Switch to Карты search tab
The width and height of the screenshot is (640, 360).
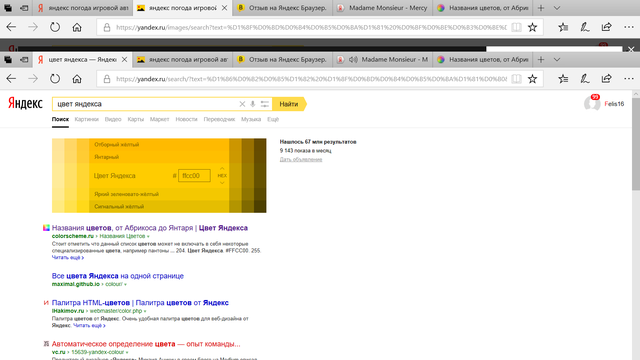tap(136, 119)
